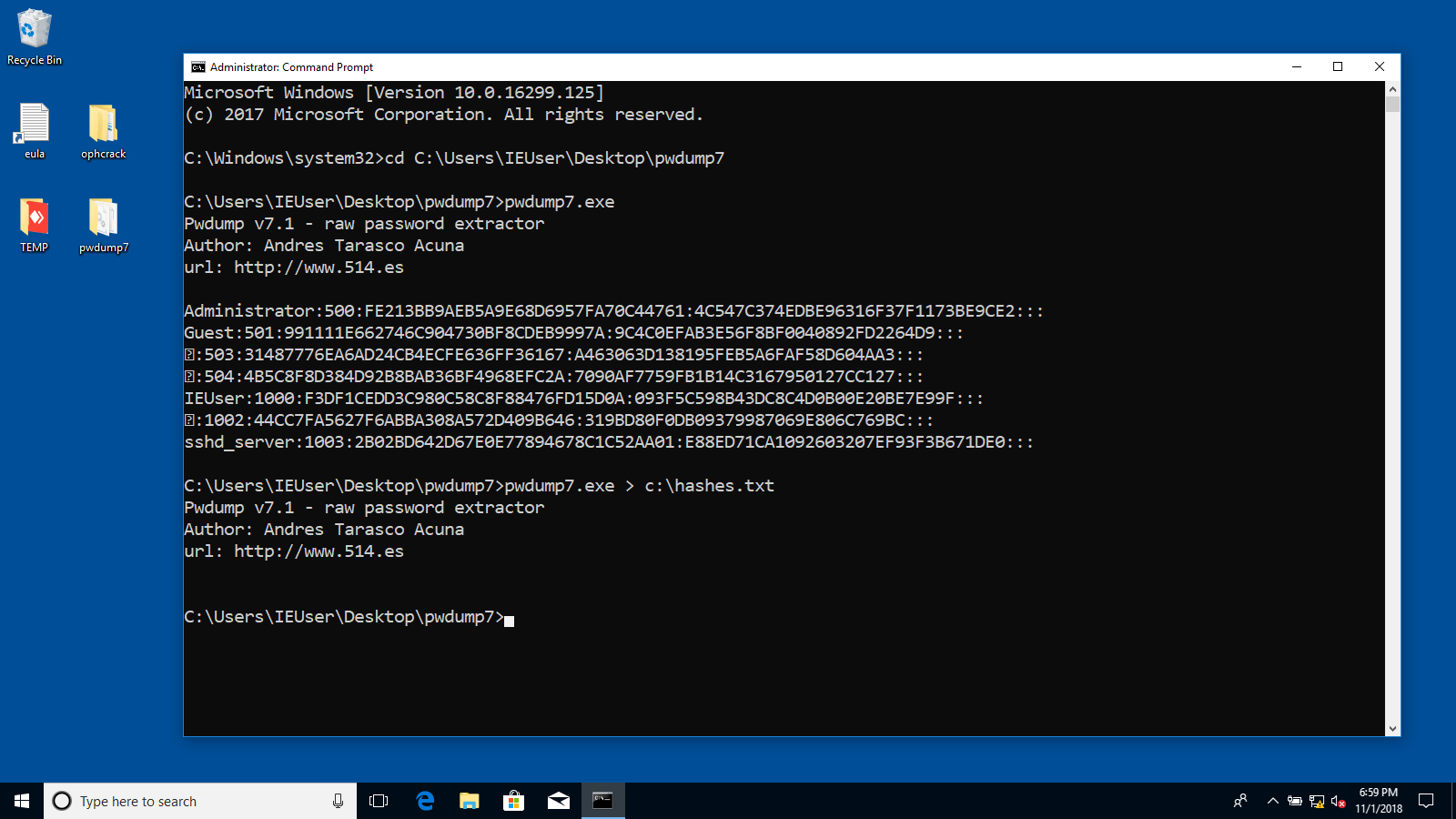Click the microphone icon in search box
Screen dimensions: 1456x819
click(338, 801)
